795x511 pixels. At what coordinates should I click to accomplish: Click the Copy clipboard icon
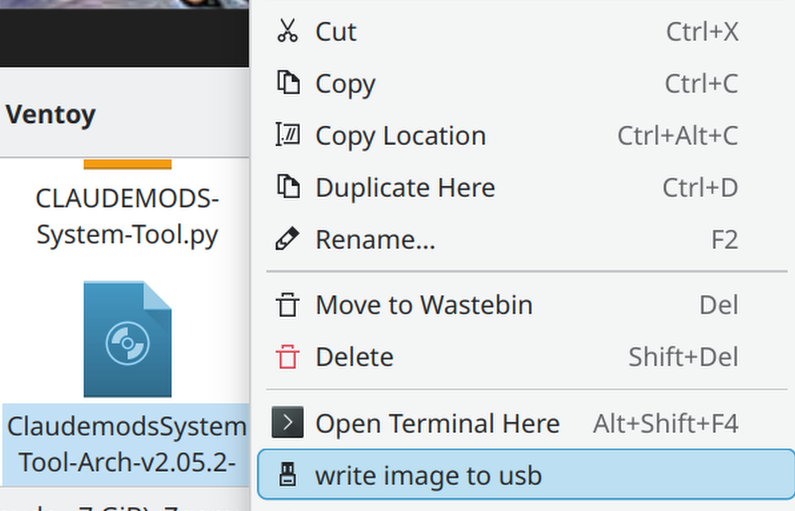tap(288, 83)
